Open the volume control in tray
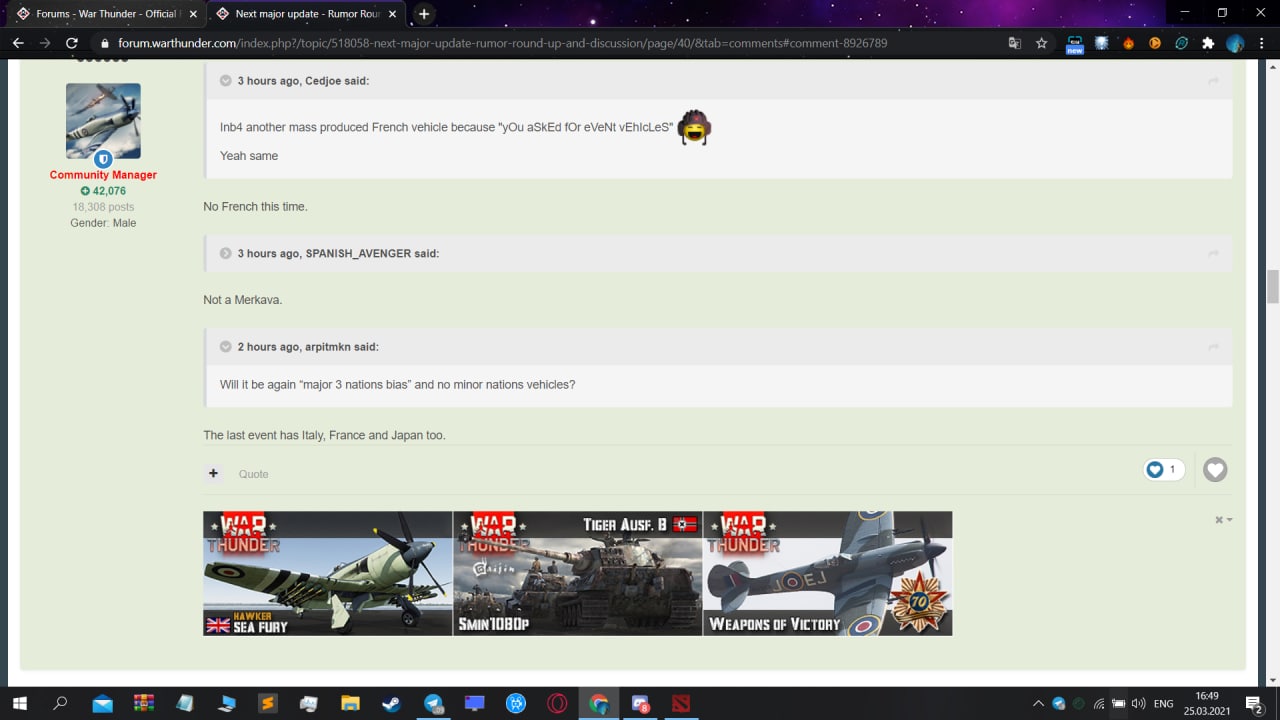Image resolution: width=1280 pixels, height=720 pixels. point(1138,703)
